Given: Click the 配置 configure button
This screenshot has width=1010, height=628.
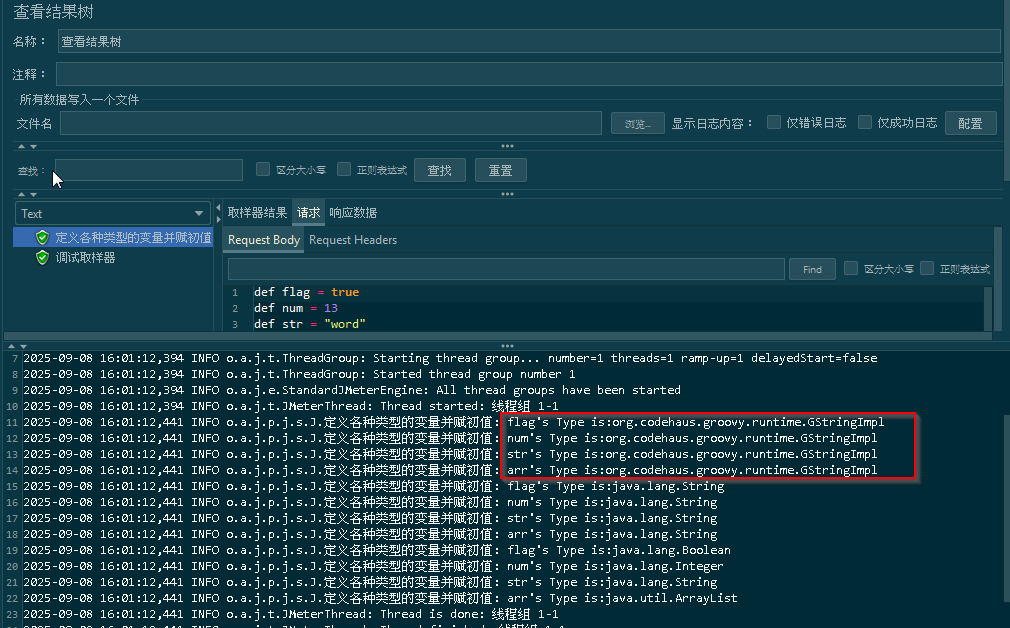Looking at the screenshot, I should click(970, 123).
